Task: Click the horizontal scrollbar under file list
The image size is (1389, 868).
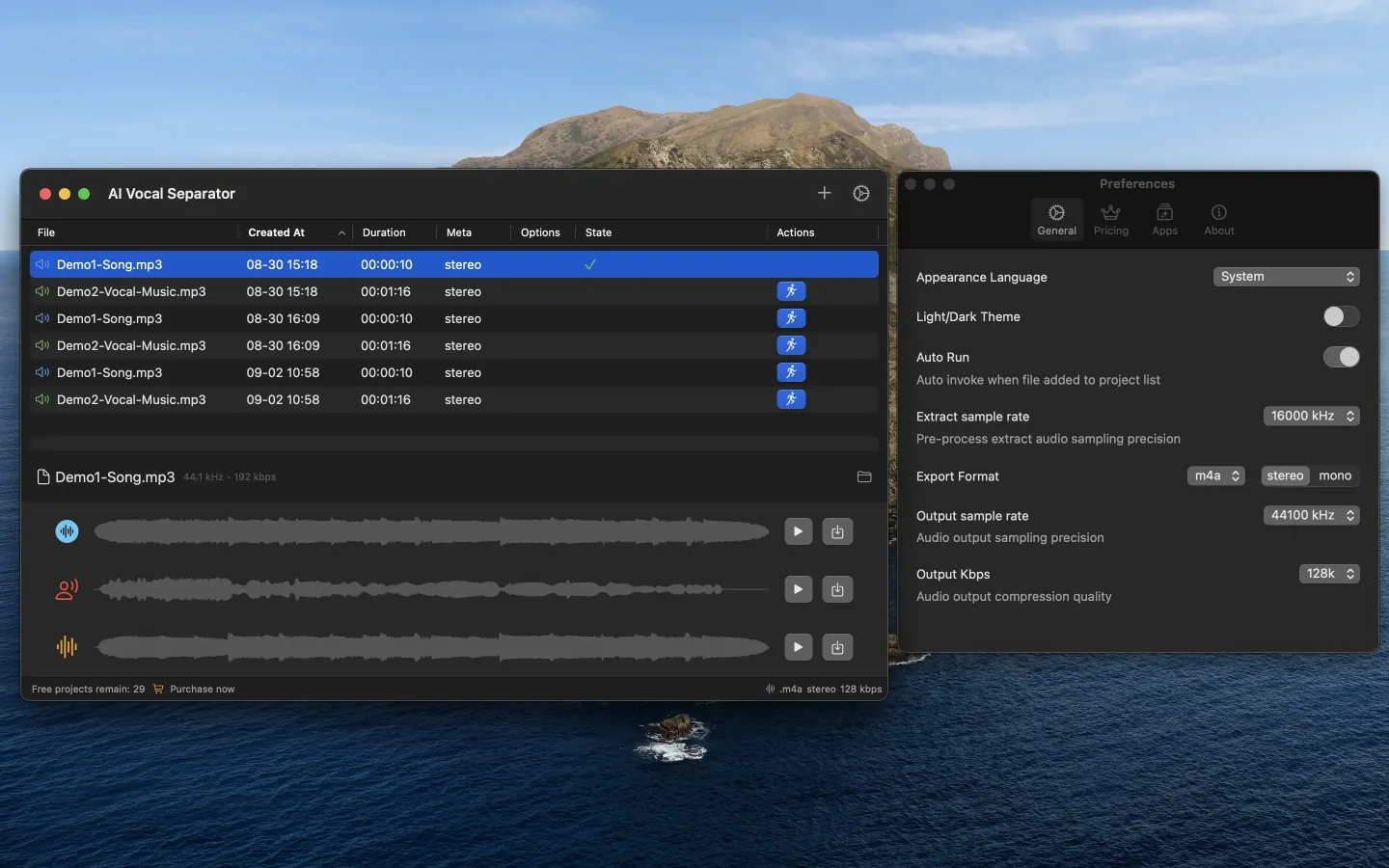Action: click(x=454, y=444)
